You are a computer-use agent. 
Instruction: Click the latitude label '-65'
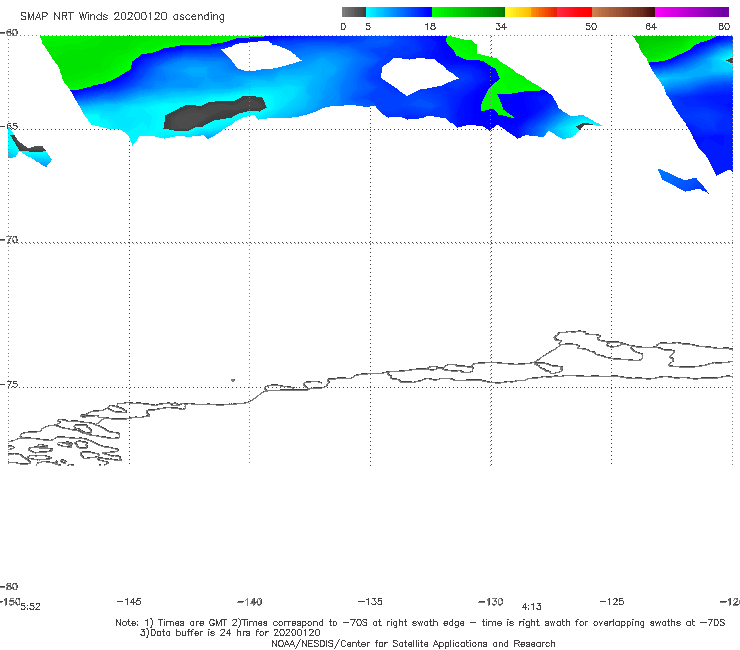click(x=9, y=127)
